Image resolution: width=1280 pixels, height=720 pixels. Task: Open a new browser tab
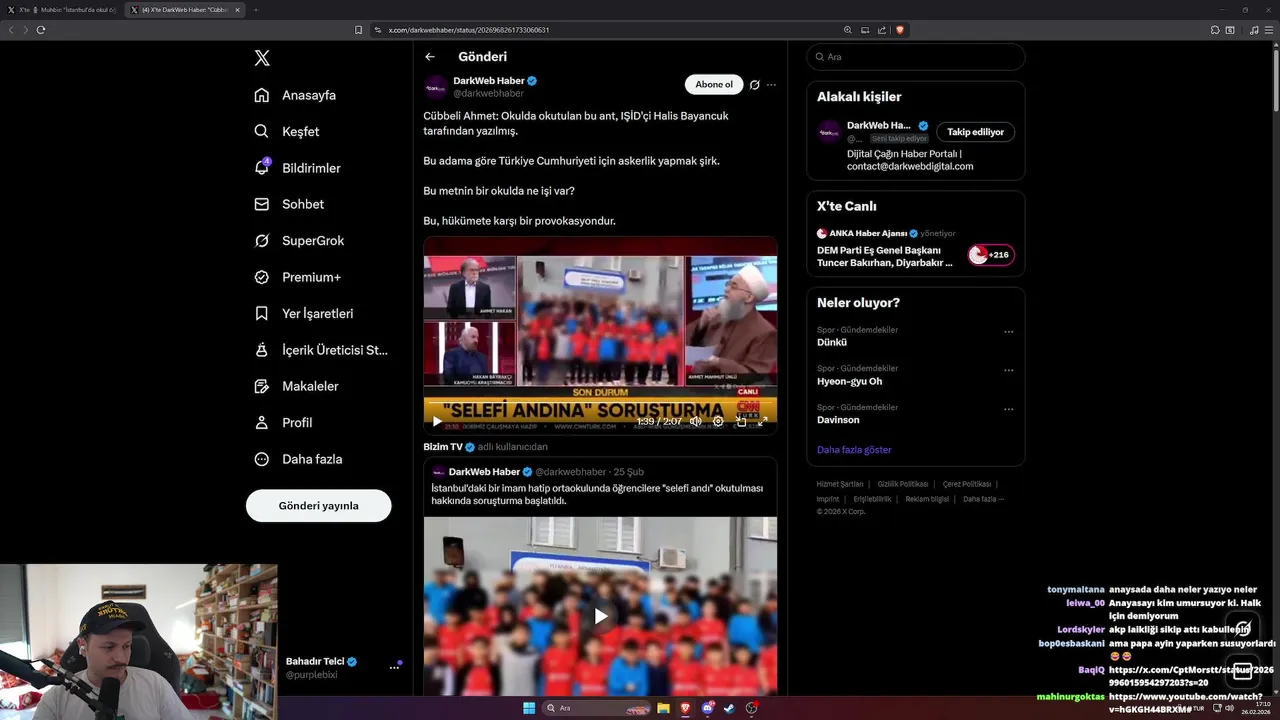(x=255, y=10)
